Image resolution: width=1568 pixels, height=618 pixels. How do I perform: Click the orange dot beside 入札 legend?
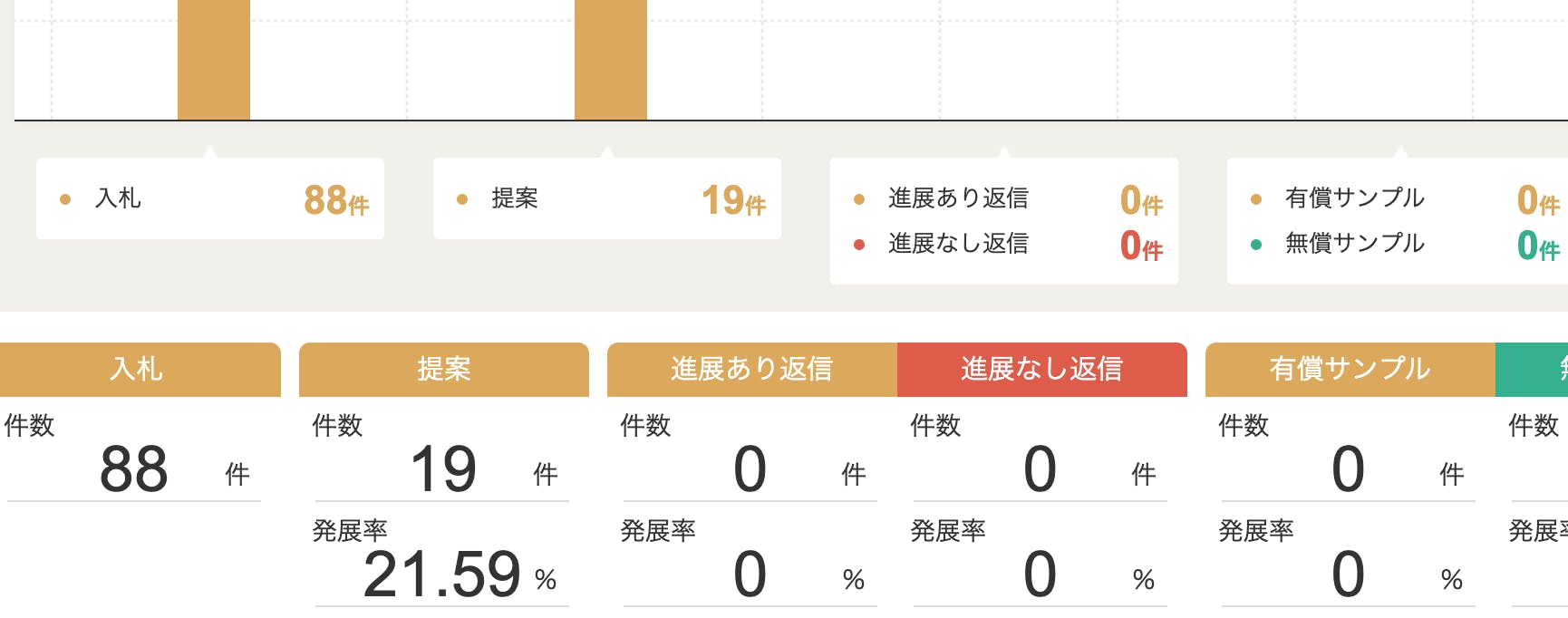[65, 199]
